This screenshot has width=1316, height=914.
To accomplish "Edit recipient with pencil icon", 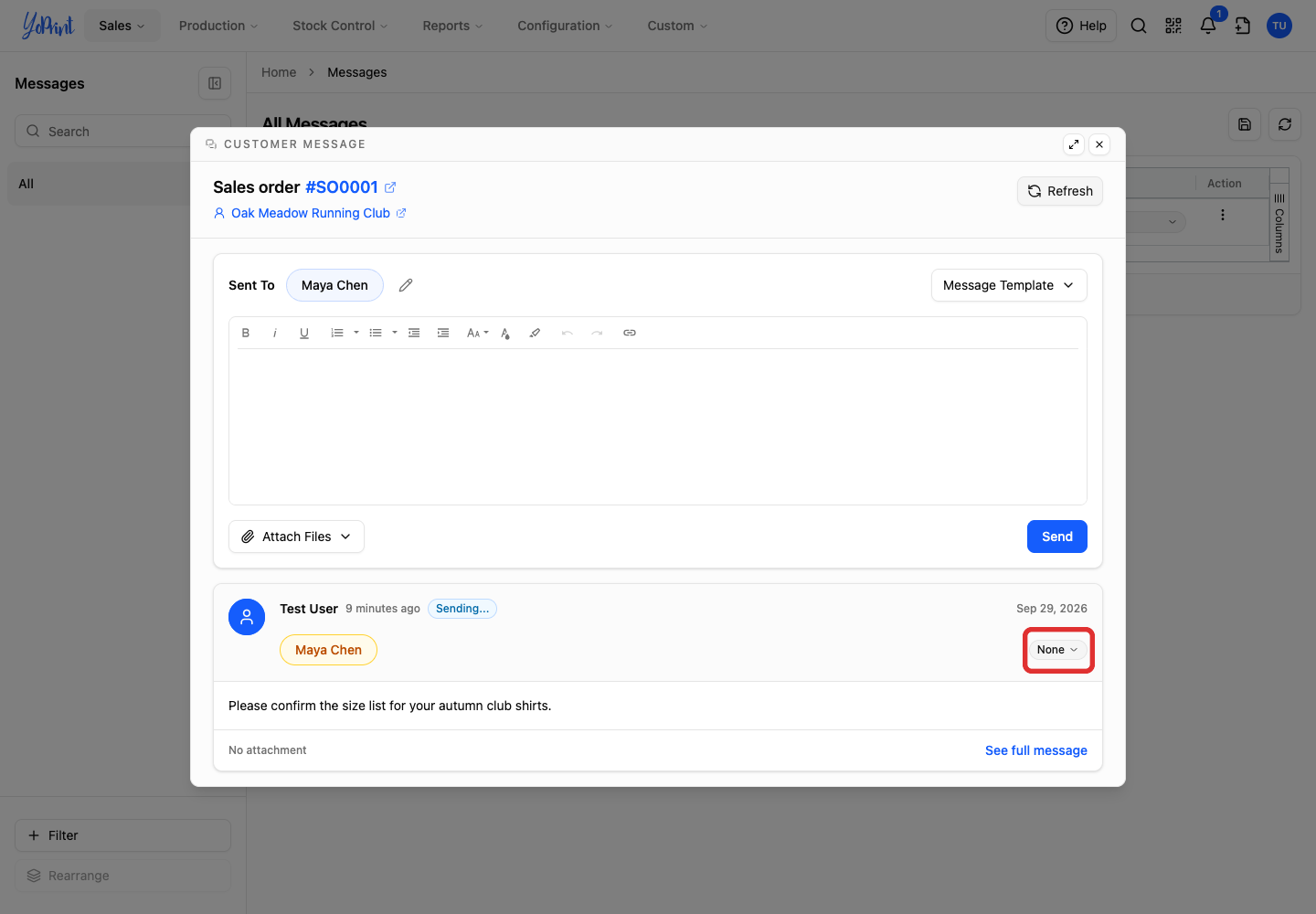I will [406, 285].
